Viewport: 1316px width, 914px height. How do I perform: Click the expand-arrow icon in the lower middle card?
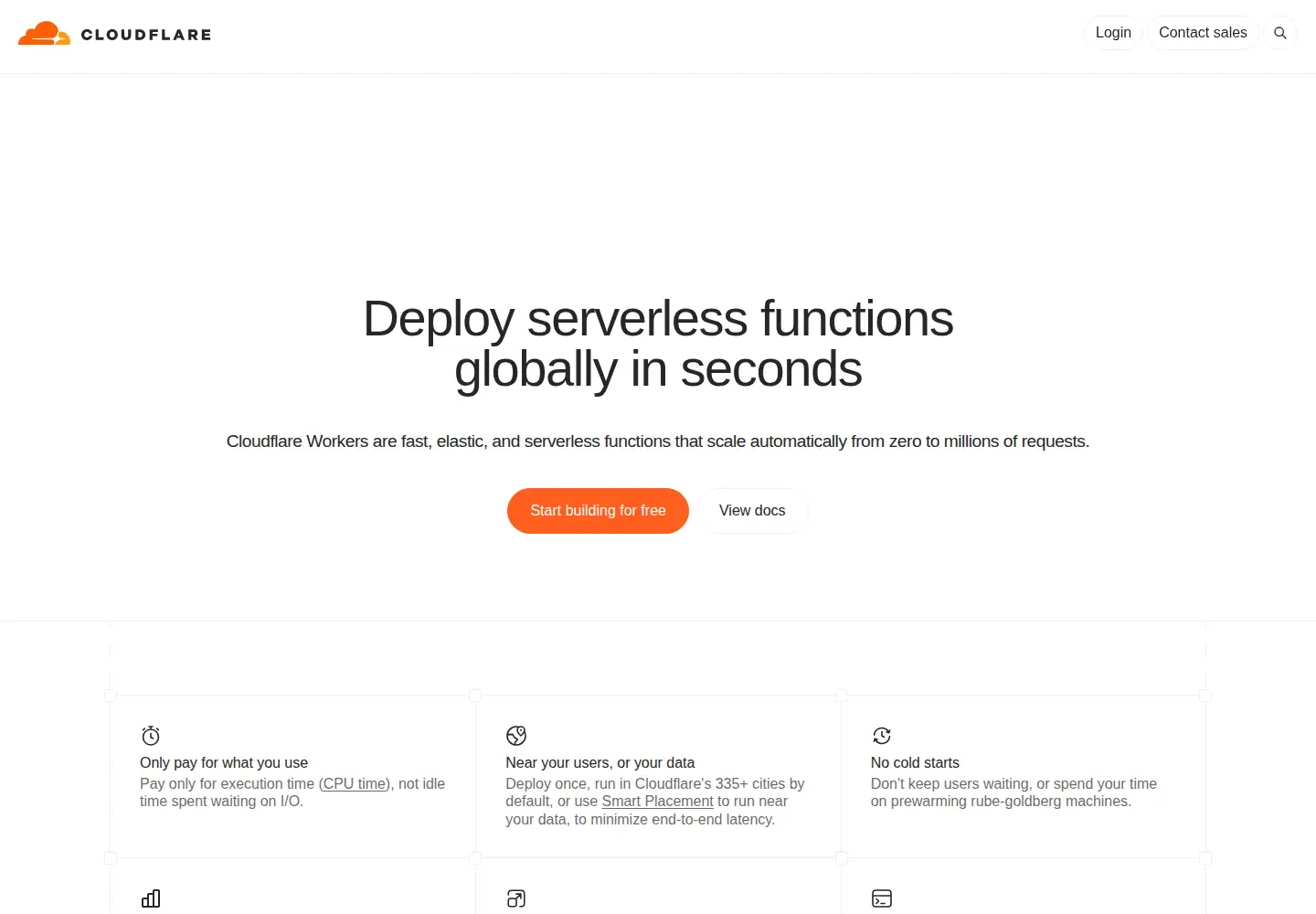pyautogui.click(x=516, y=898)
